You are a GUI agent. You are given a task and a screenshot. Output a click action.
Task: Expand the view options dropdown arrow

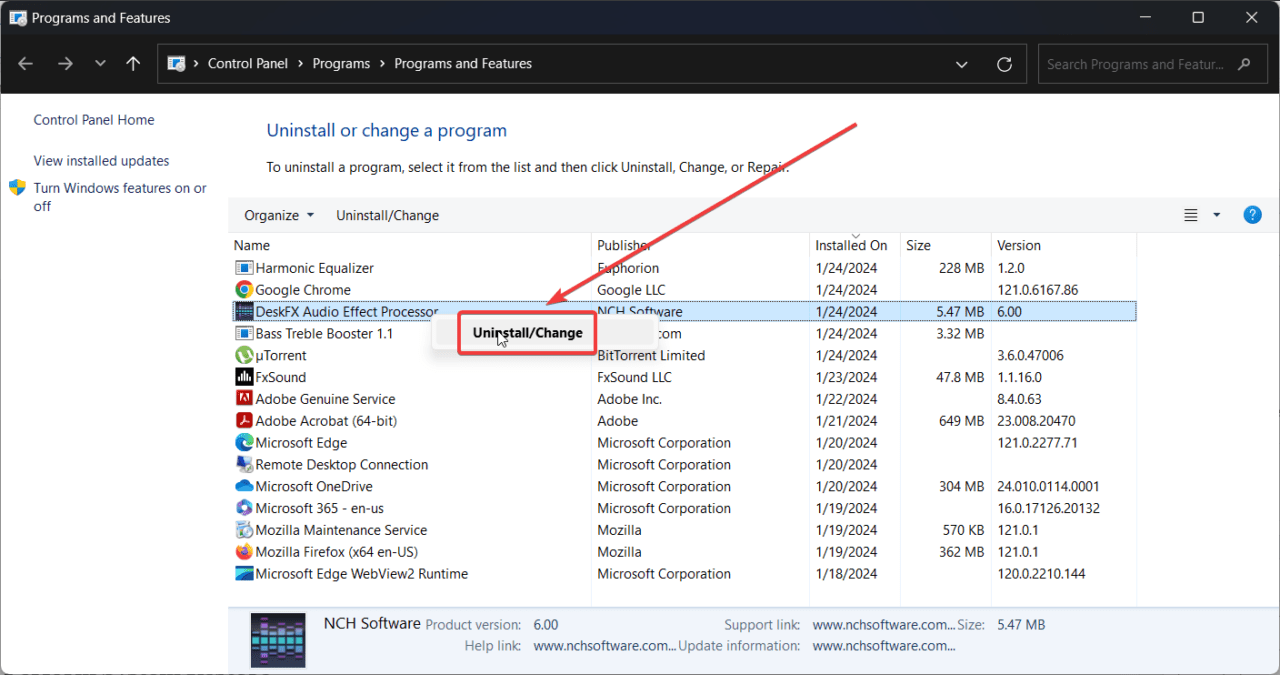click(1217, 215)
